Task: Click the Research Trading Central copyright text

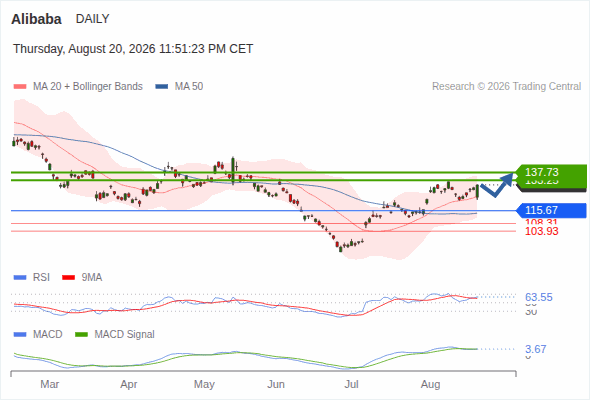Action: tap(506, 87)
